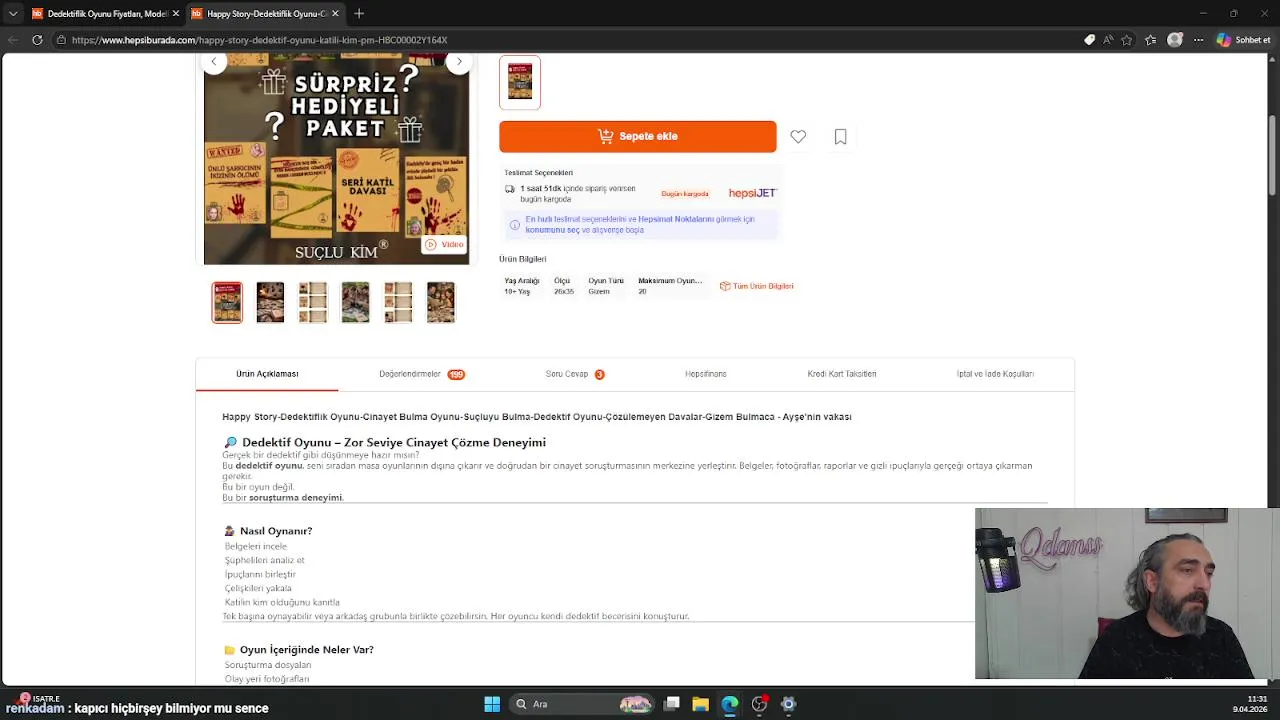Switch to Hepsifinans tab
The height and width of the screenshot is (720, 1280).
(x=706, y=374)
